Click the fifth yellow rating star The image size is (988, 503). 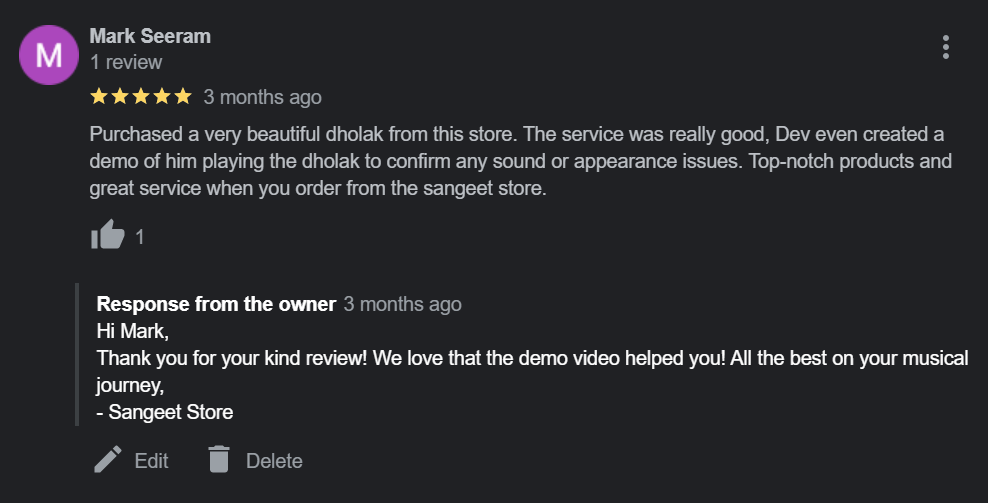tap(182, 97)
